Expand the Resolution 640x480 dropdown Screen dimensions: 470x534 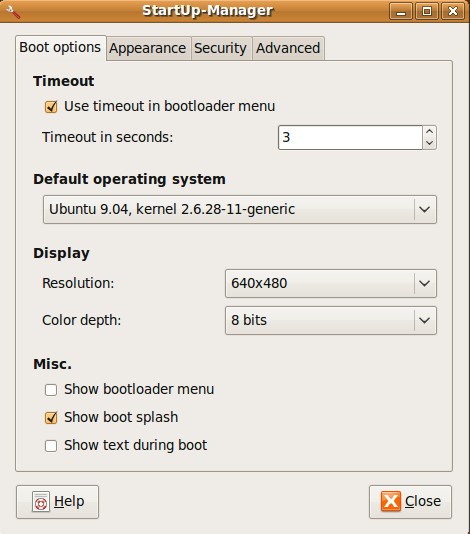click(x=331, y=283)
